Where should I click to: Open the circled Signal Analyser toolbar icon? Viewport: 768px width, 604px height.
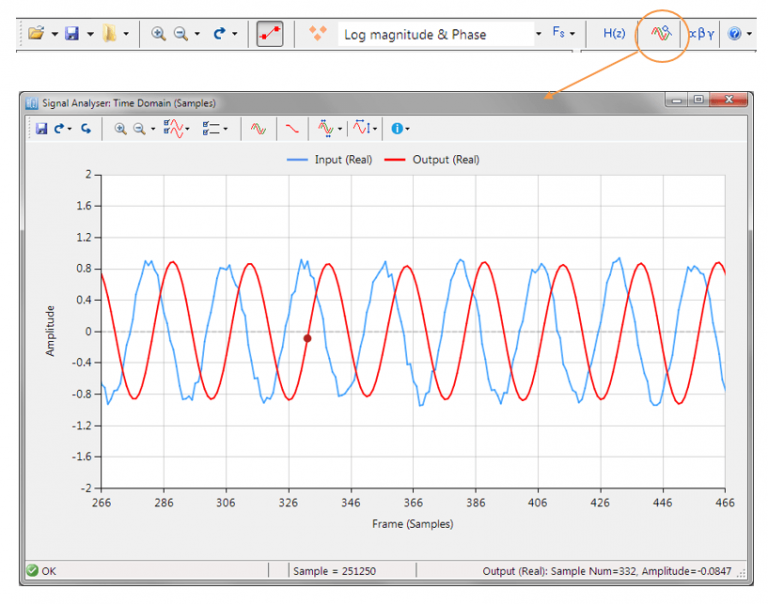[x=659, y=34]
